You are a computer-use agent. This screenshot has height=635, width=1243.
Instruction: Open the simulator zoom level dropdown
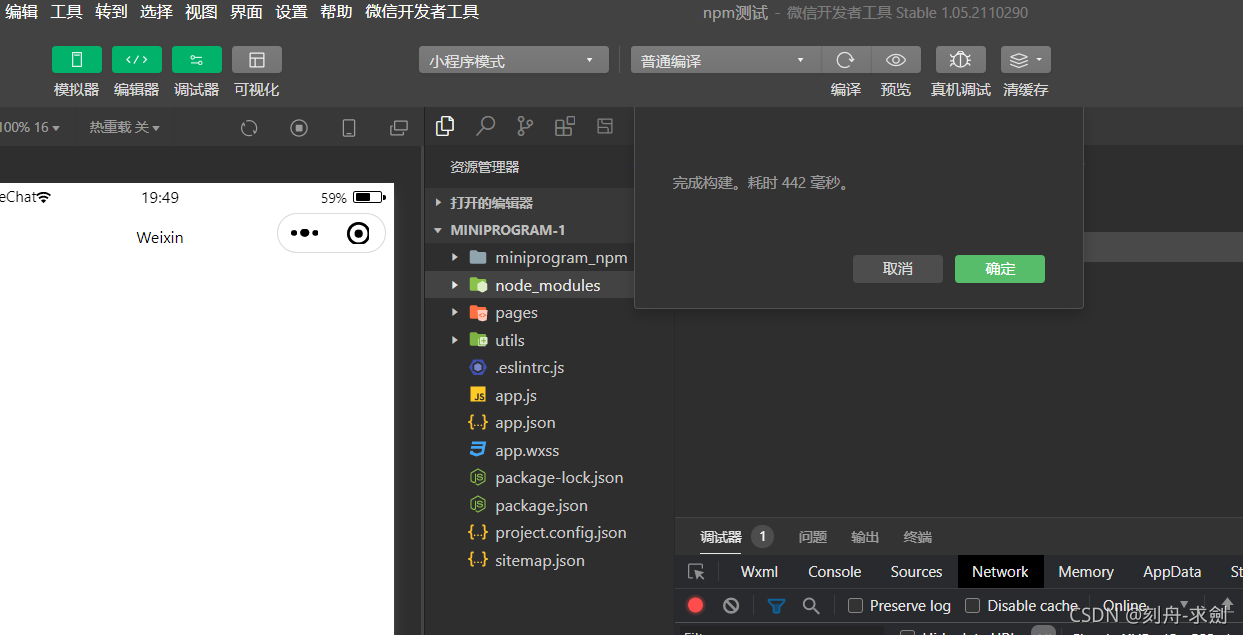pos(30,127)
